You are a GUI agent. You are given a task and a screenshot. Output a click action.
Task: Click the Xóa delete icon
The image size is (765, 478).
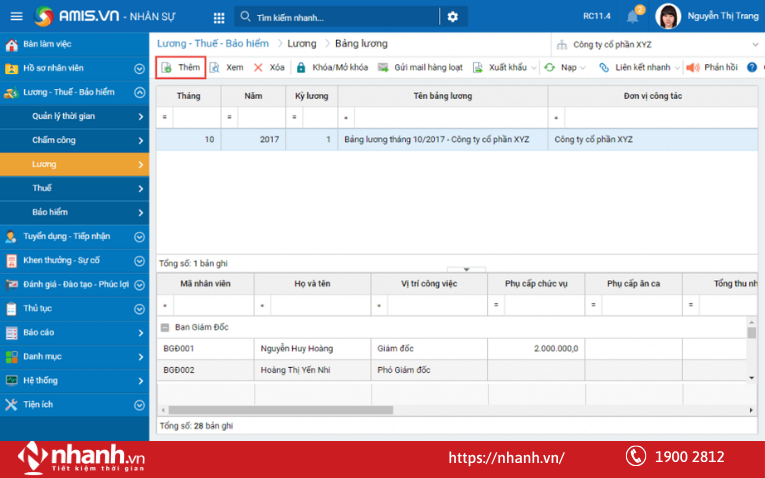click(258, 68)
